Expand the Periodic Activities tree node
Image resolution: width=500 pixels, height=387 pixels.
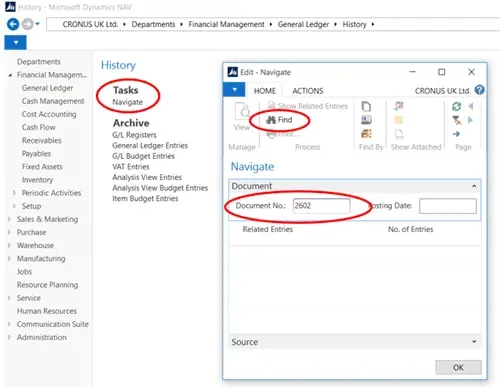point(14,193)
